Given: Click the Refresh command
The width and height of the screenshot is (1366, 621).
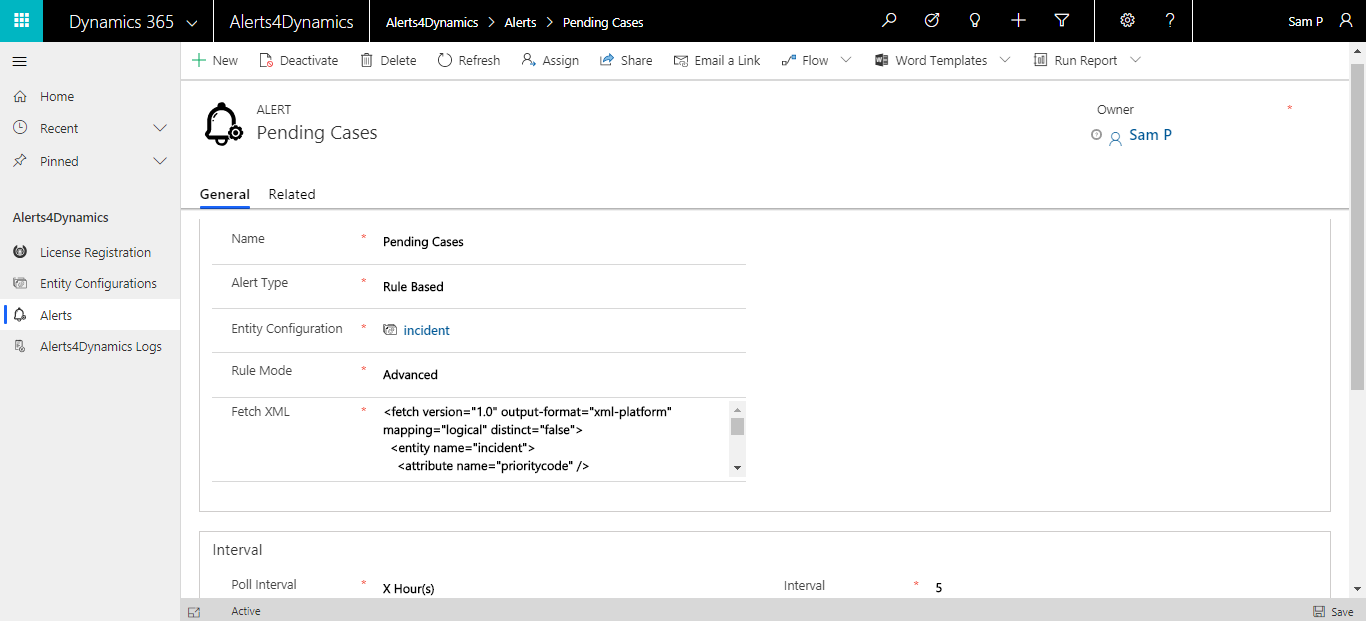Looking at the screenshot, I should point(469,60).
